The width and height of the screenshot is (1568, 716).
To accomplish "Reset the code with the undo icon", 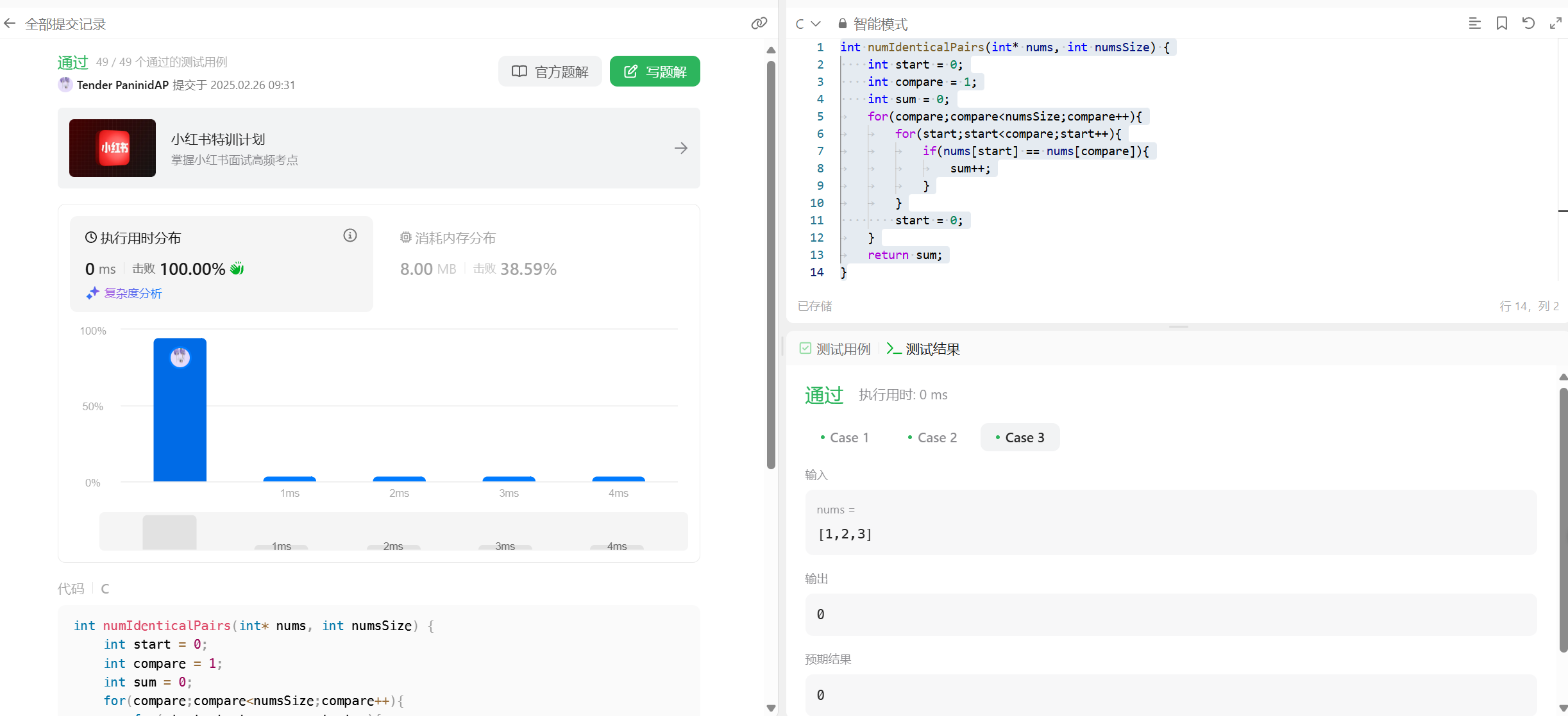I will point(1528,24).
